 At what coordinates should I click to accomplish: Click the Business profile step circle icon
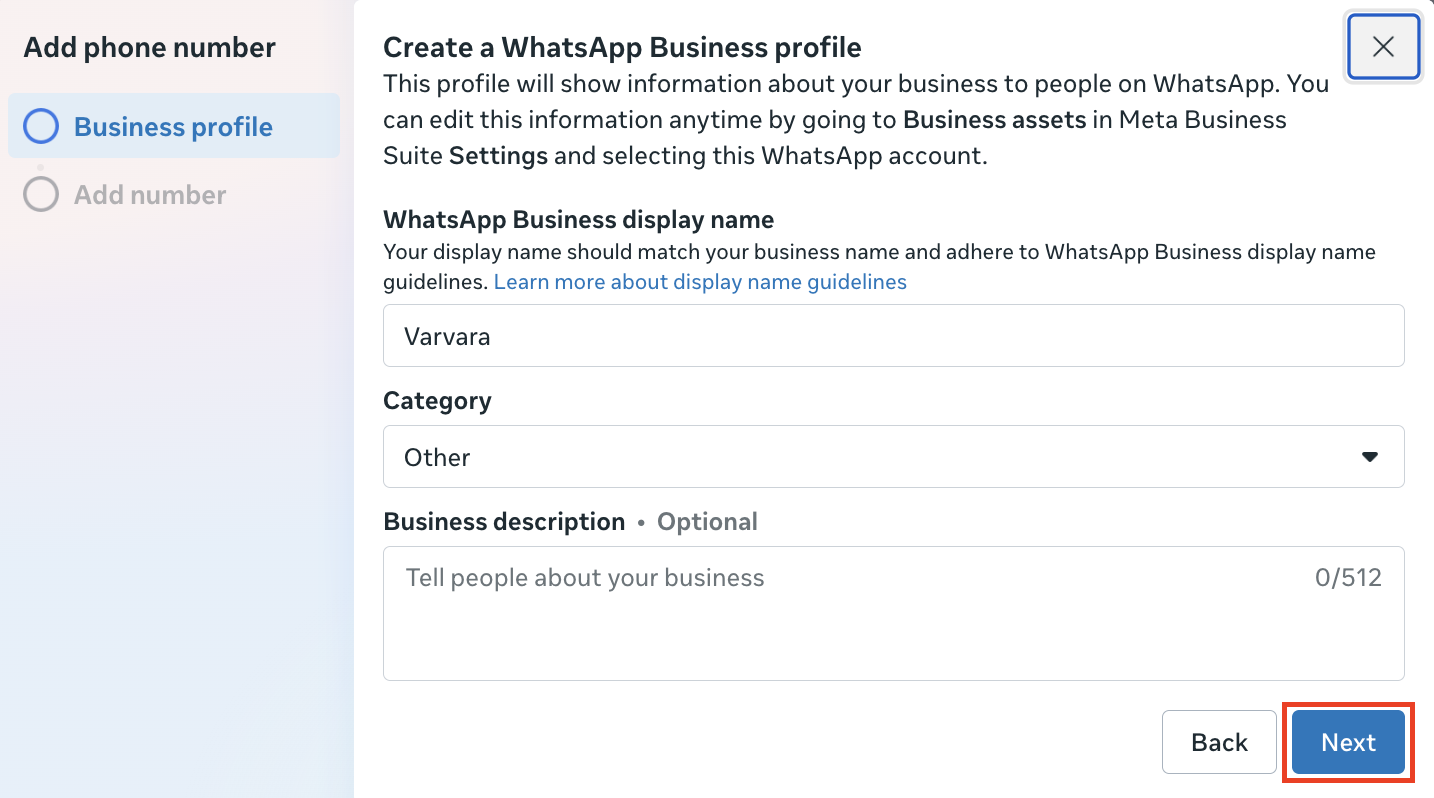pos(41,127)
